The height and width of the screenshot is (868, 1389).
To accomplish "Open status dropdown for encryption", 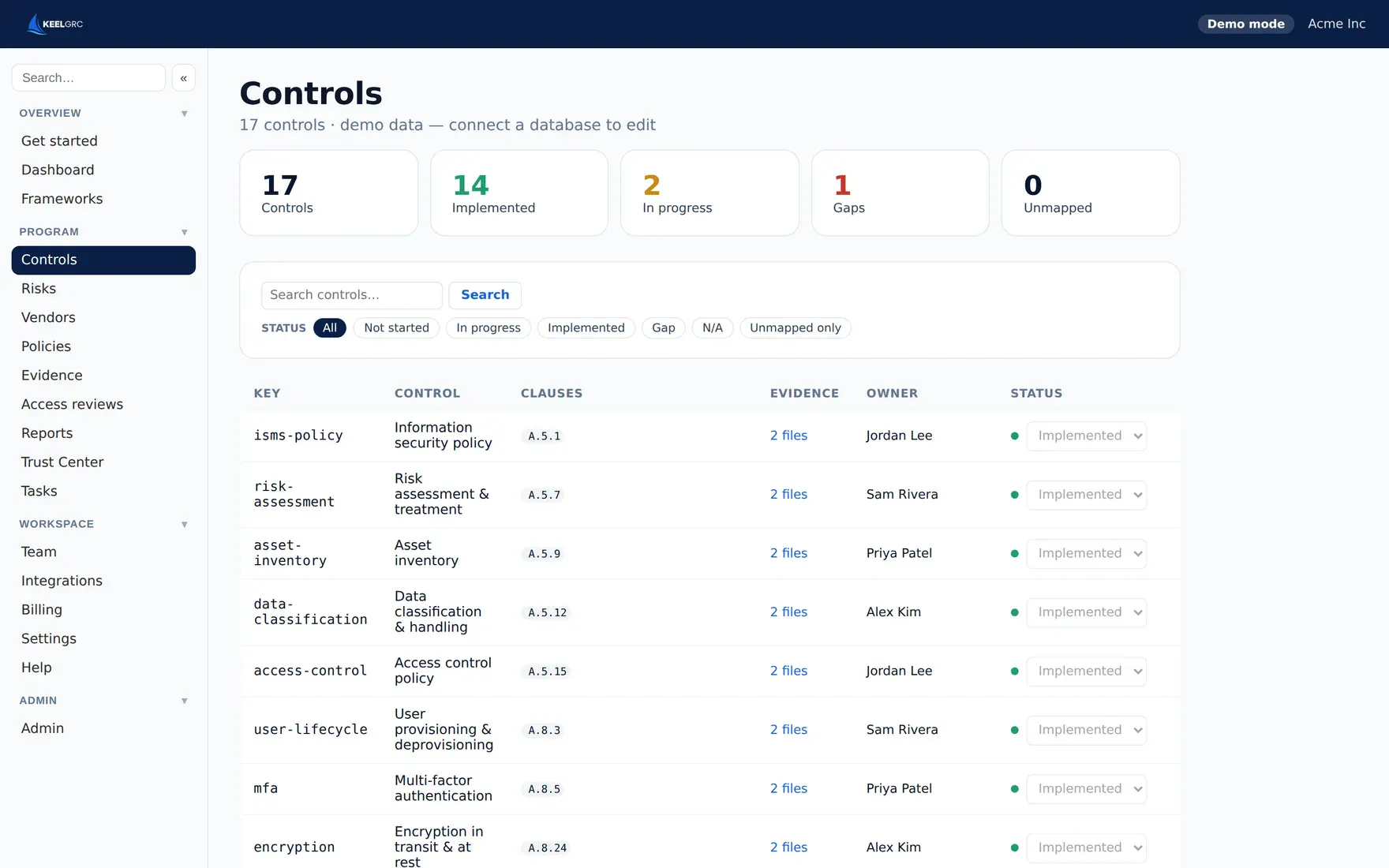I will coord(1086,847).
